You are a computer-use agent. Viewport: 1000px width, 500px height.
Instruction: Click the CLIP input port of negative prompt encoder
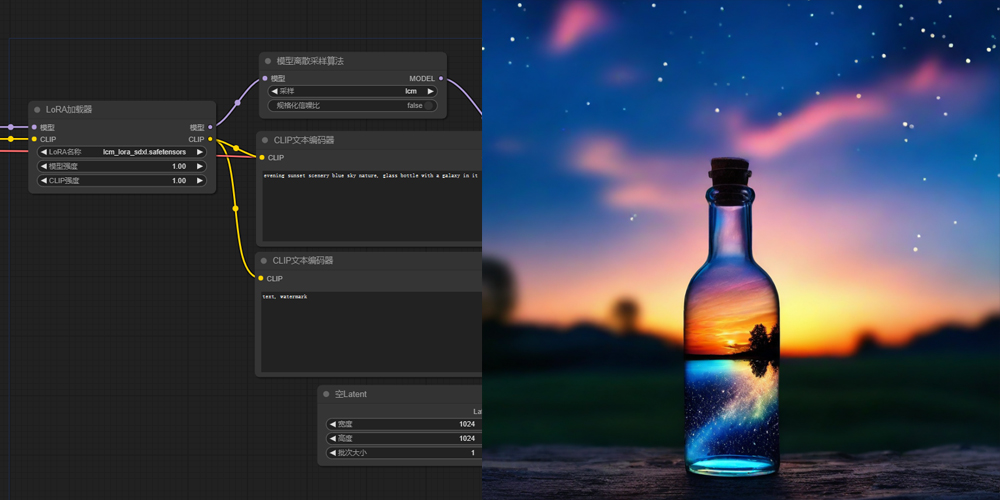click(261, 278)
